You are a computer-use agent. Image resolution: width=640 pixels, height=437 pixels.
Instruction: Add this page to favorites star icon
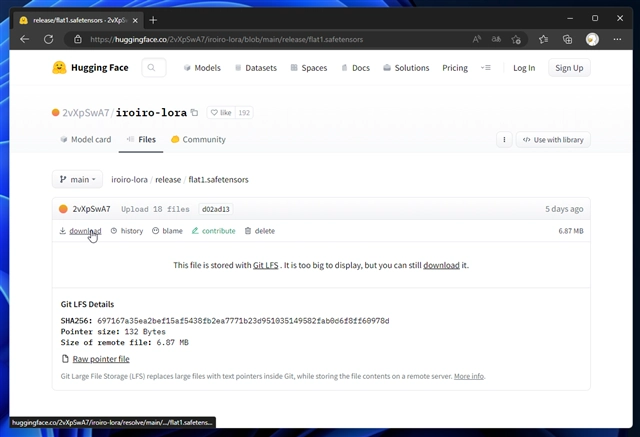point(516,39)
